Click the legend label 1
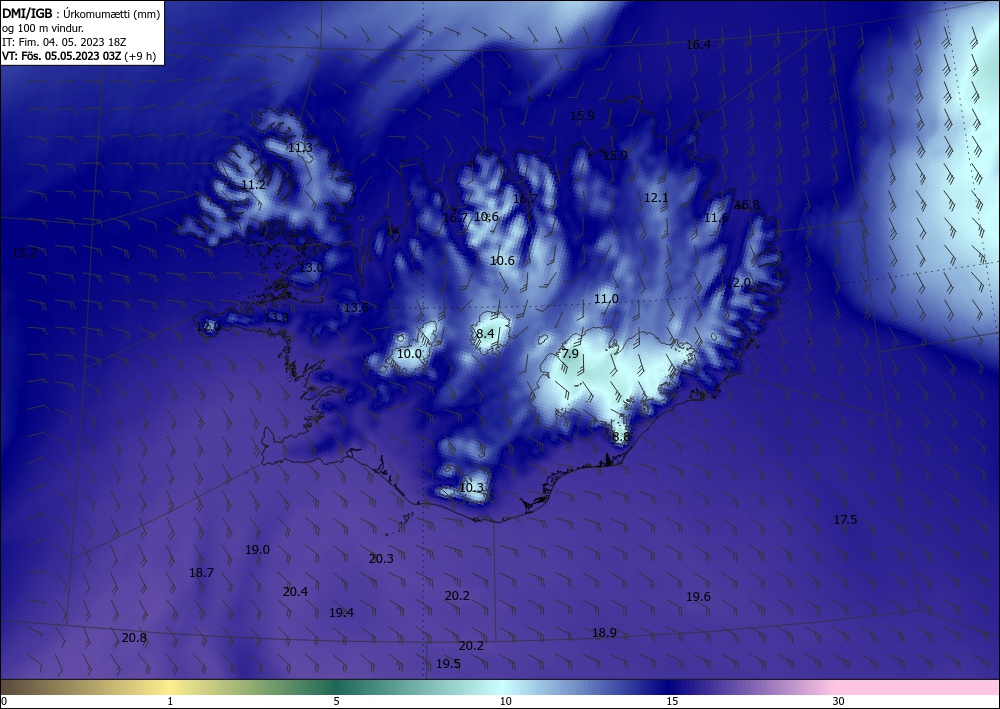This screenshot has height=709, width=1000. coord(170,702)
